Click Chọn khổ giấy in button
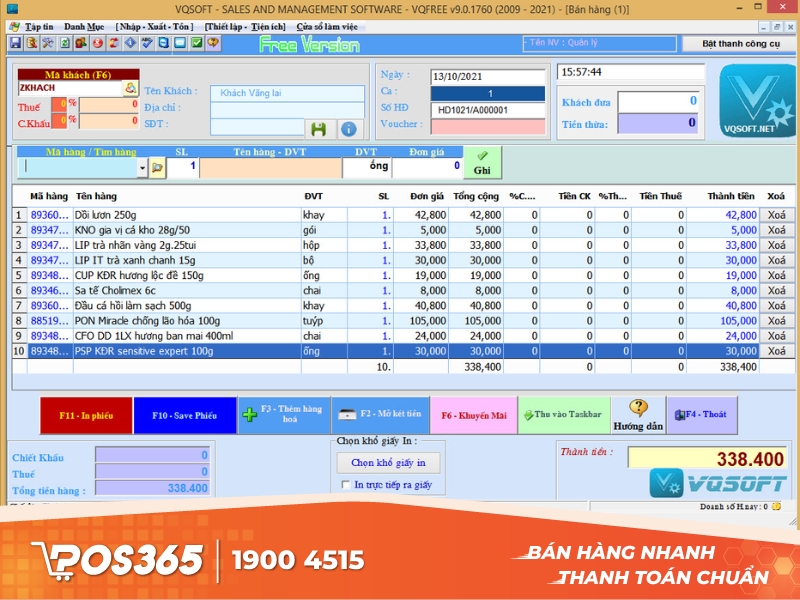Image resolution: width=800 pixels, height=600 pixels. (388, 463)
